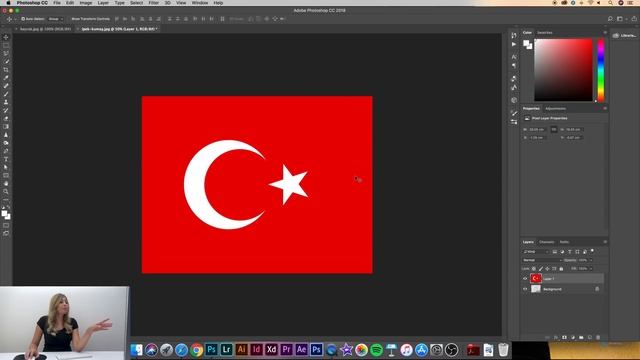Click create new layer icon
This screenshot has height=360, width=640.
pyautogui.click(x=589, y=338)
